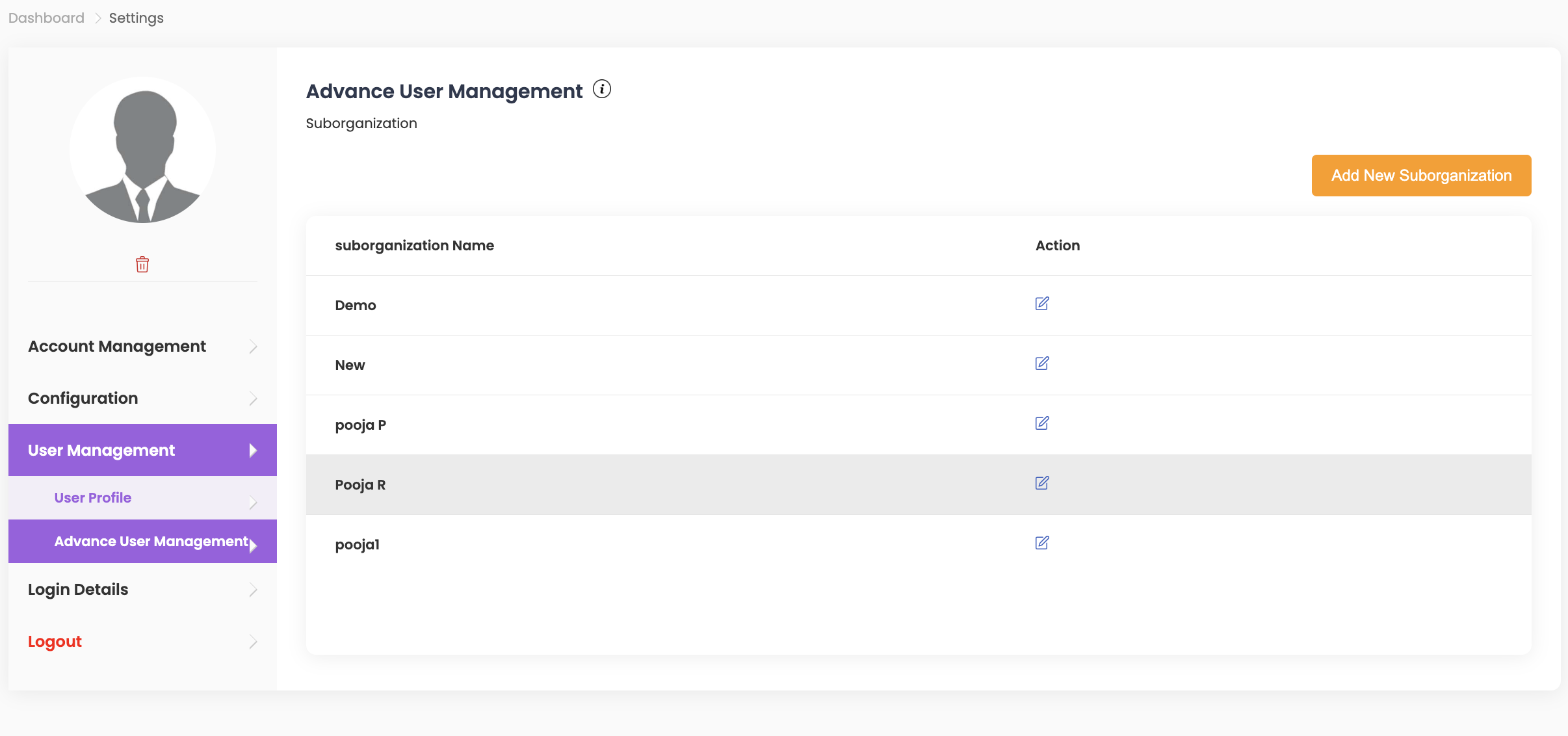Expand Account Management chevron
1568x736 pixels.
(x=253, y=347)
